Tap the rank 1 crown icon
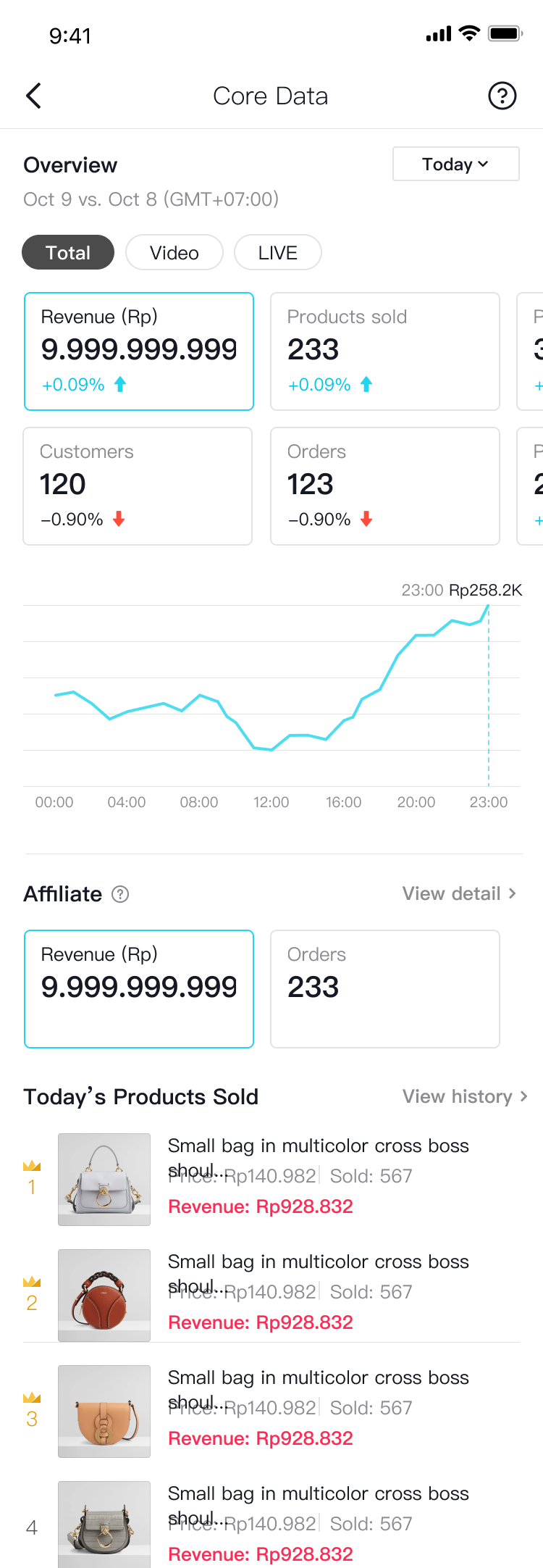 pos(32,1166)
